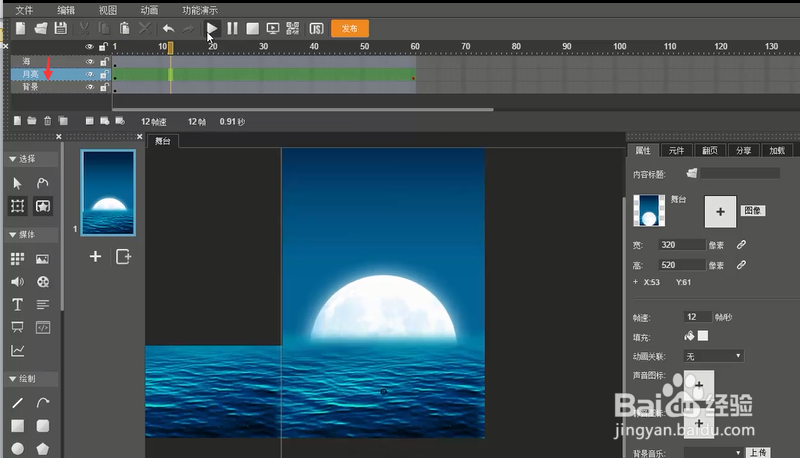Add a new page with plus
The width and height of the screenshot is (800, 458).
[x=95, y=257]
